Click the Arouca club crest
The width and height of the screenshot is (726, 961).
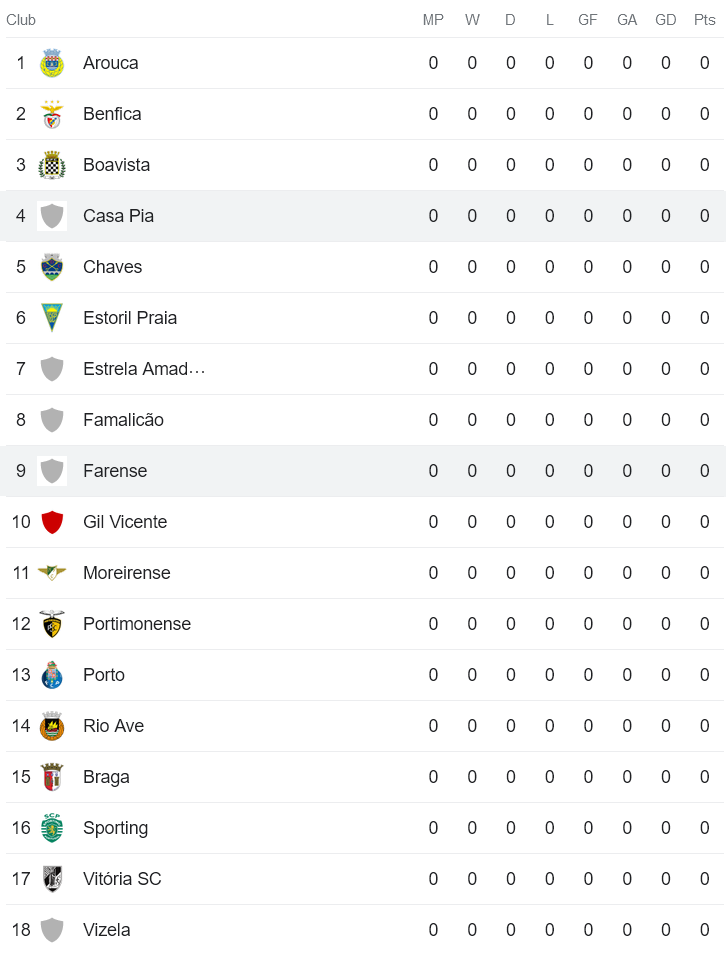click(52, 63)
